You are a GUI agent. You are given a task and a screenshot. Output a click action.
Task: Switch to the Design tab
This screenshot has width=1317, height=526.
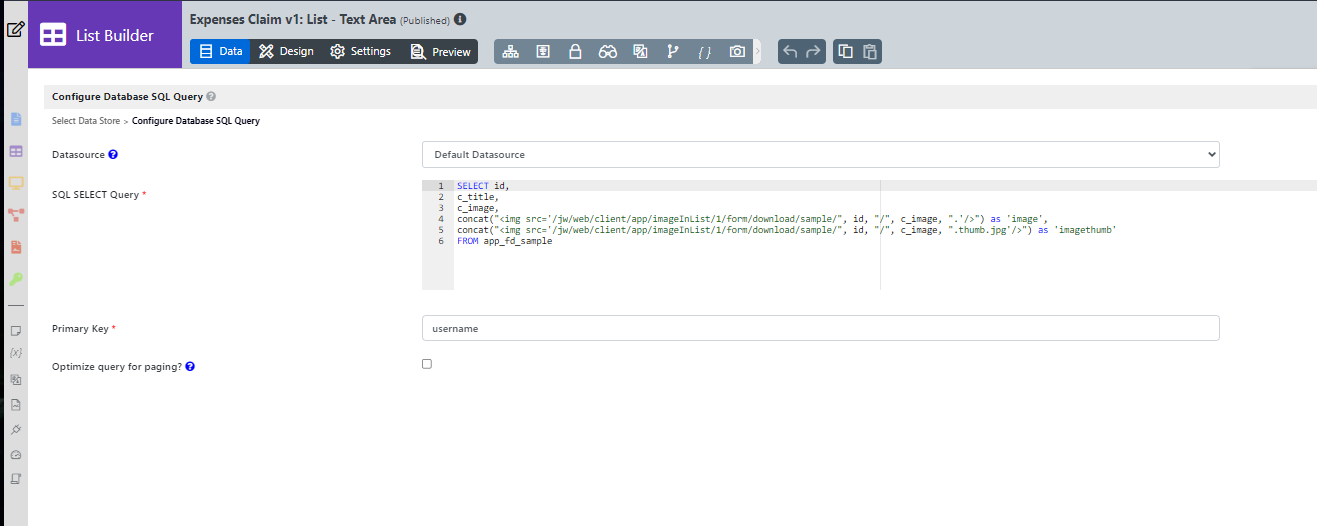286,52
